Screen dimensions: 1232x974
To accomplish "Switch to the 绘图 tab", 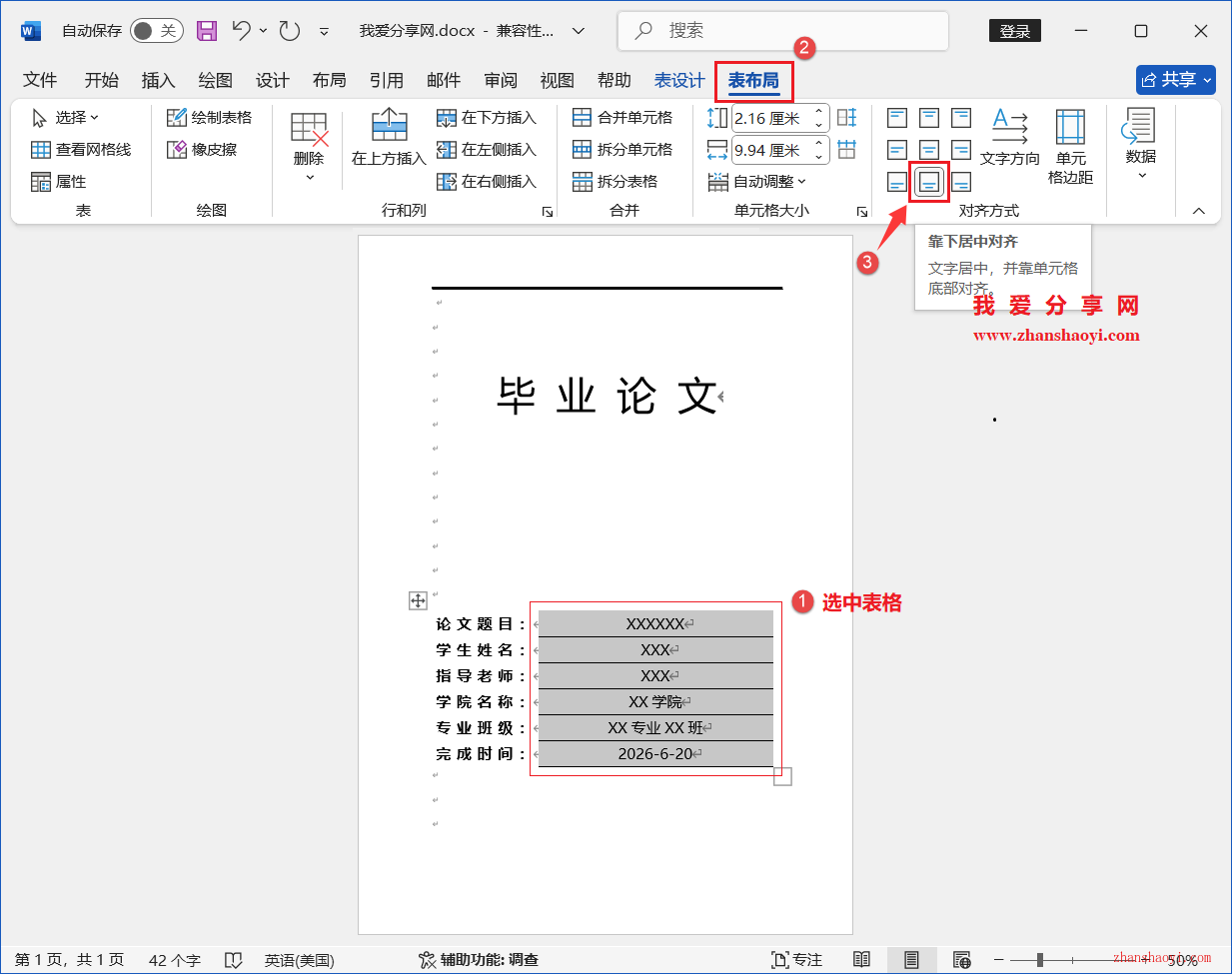I will point(215,80).
